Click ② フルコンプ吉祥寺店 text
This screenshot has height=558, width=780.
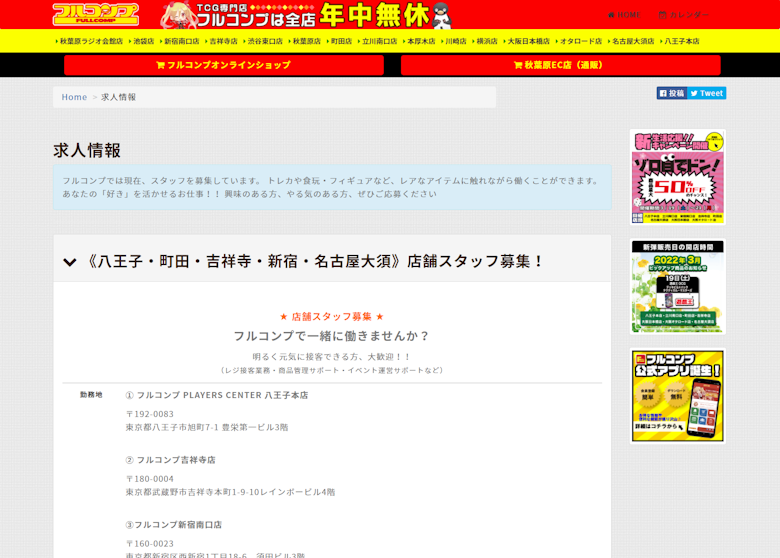[171, 460]
